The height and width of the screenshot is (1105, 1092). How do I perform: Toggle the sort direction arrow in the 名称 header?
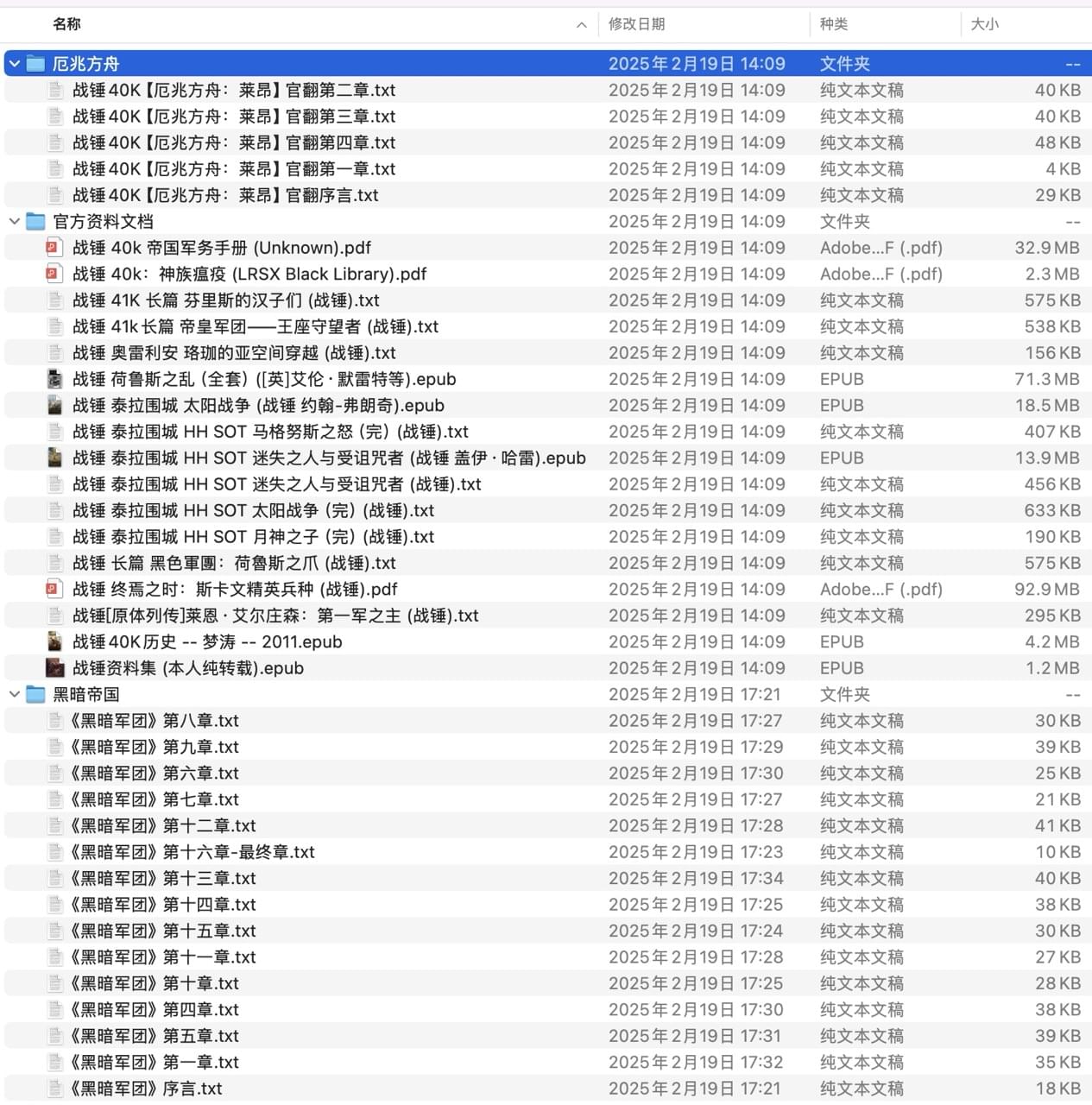[582, 25]
